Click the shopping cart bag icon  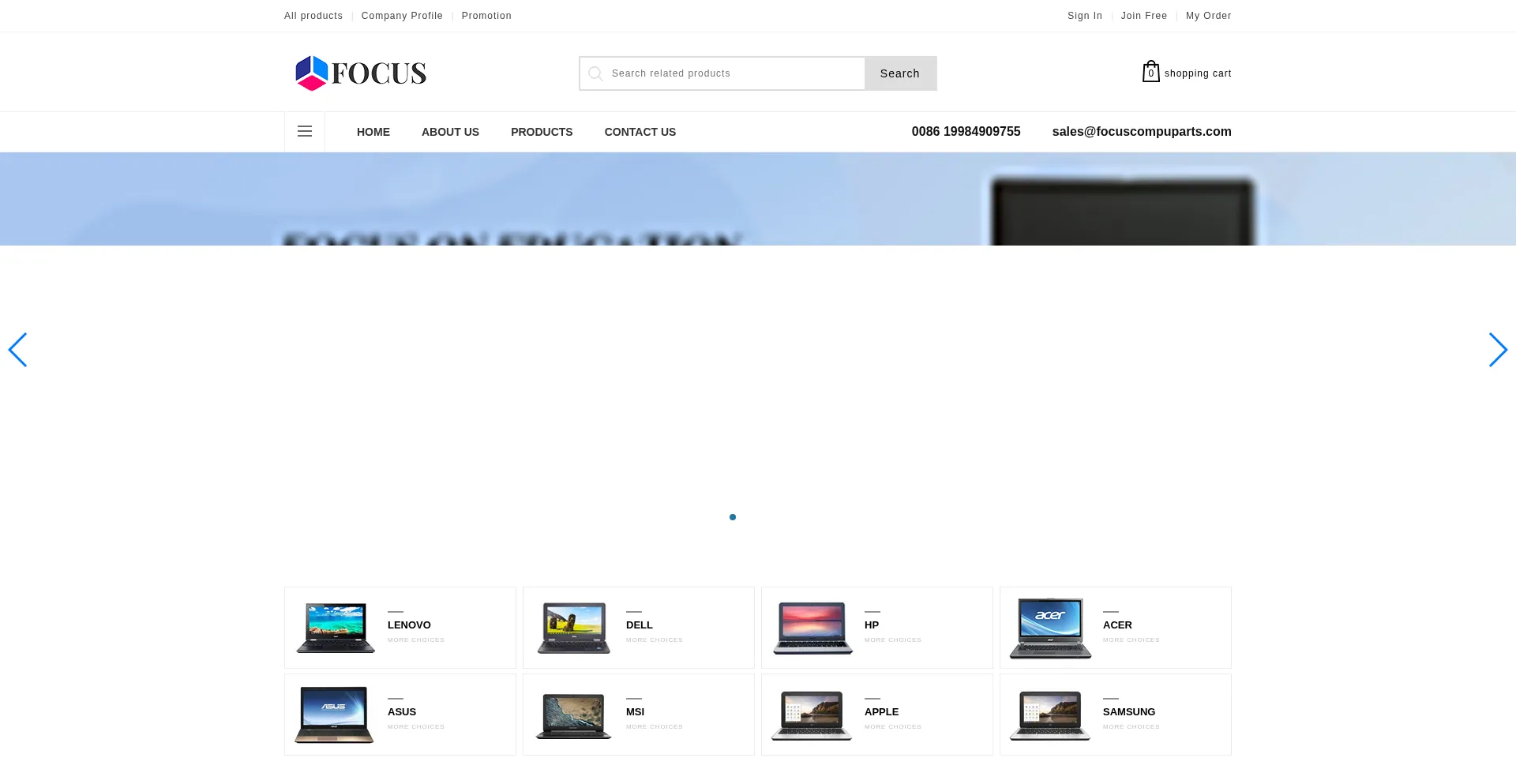(1150, 72)
